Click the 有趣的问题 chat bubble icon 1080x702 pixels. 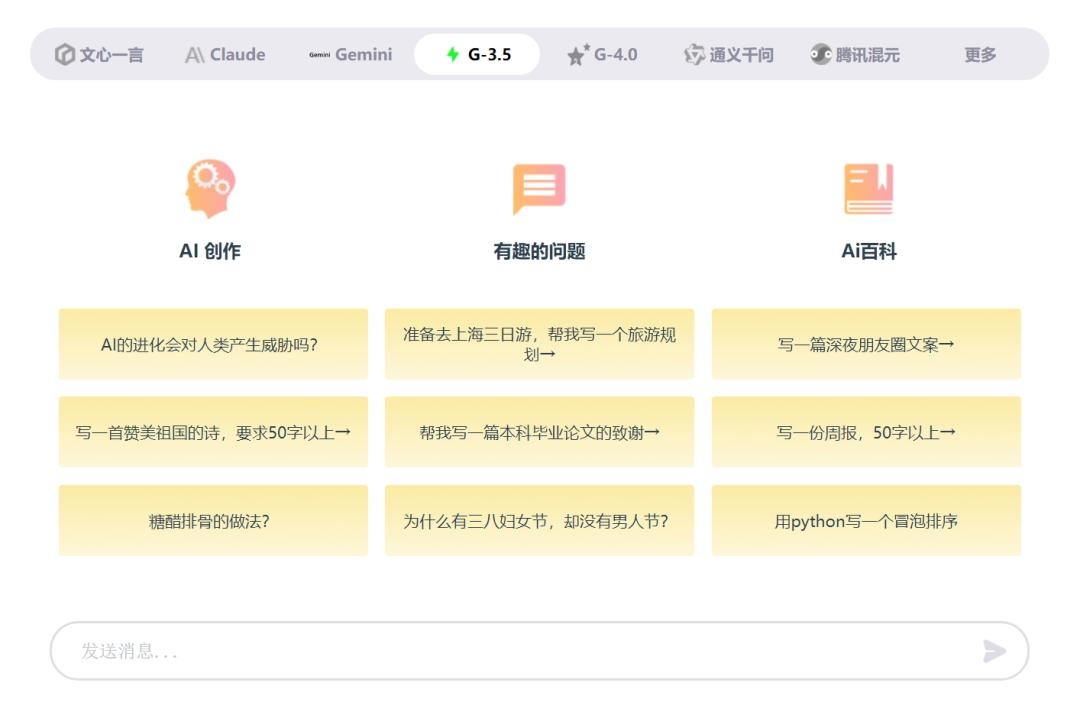coord(539,188)
